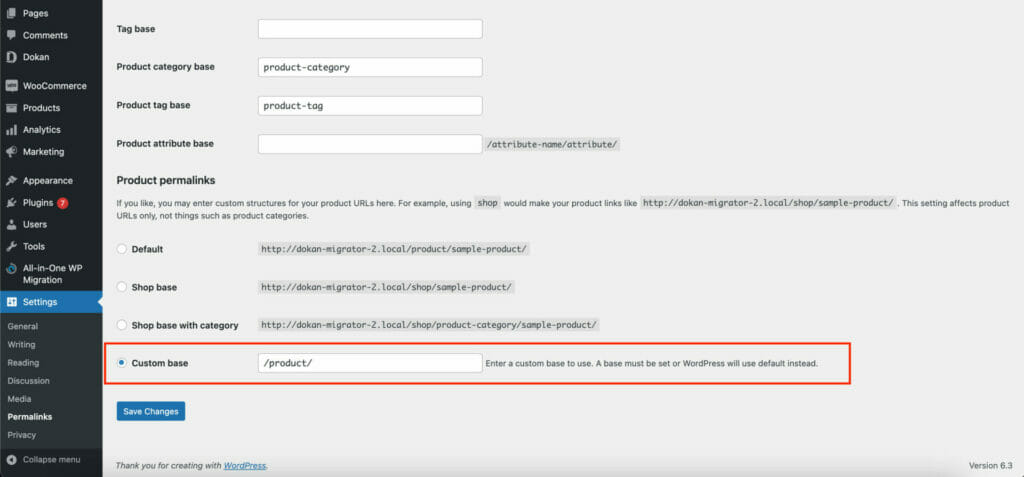Click the Analytics bar chart icon
This screenshot has height=477, width=1024.
pos(11,129)
